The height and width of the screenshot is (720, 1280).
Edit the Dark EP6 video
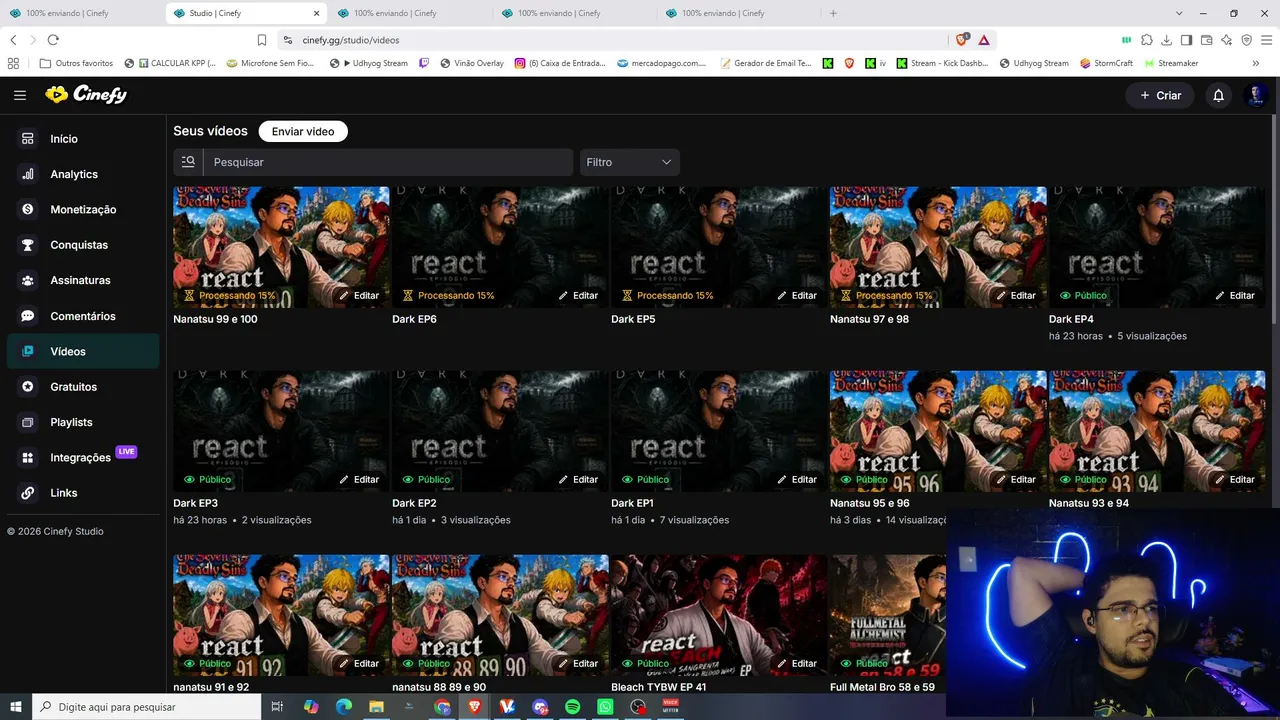578,296
